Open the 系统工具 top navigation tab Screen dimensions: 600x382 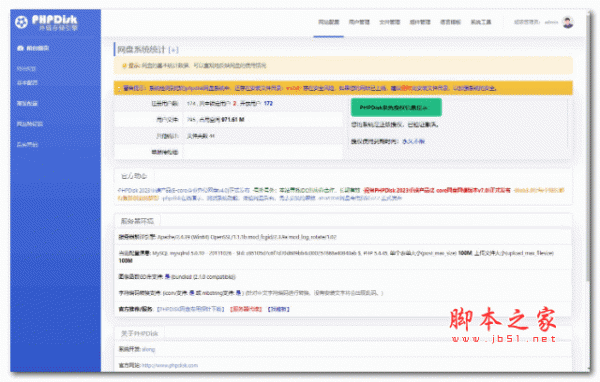(x=481, y=22)
